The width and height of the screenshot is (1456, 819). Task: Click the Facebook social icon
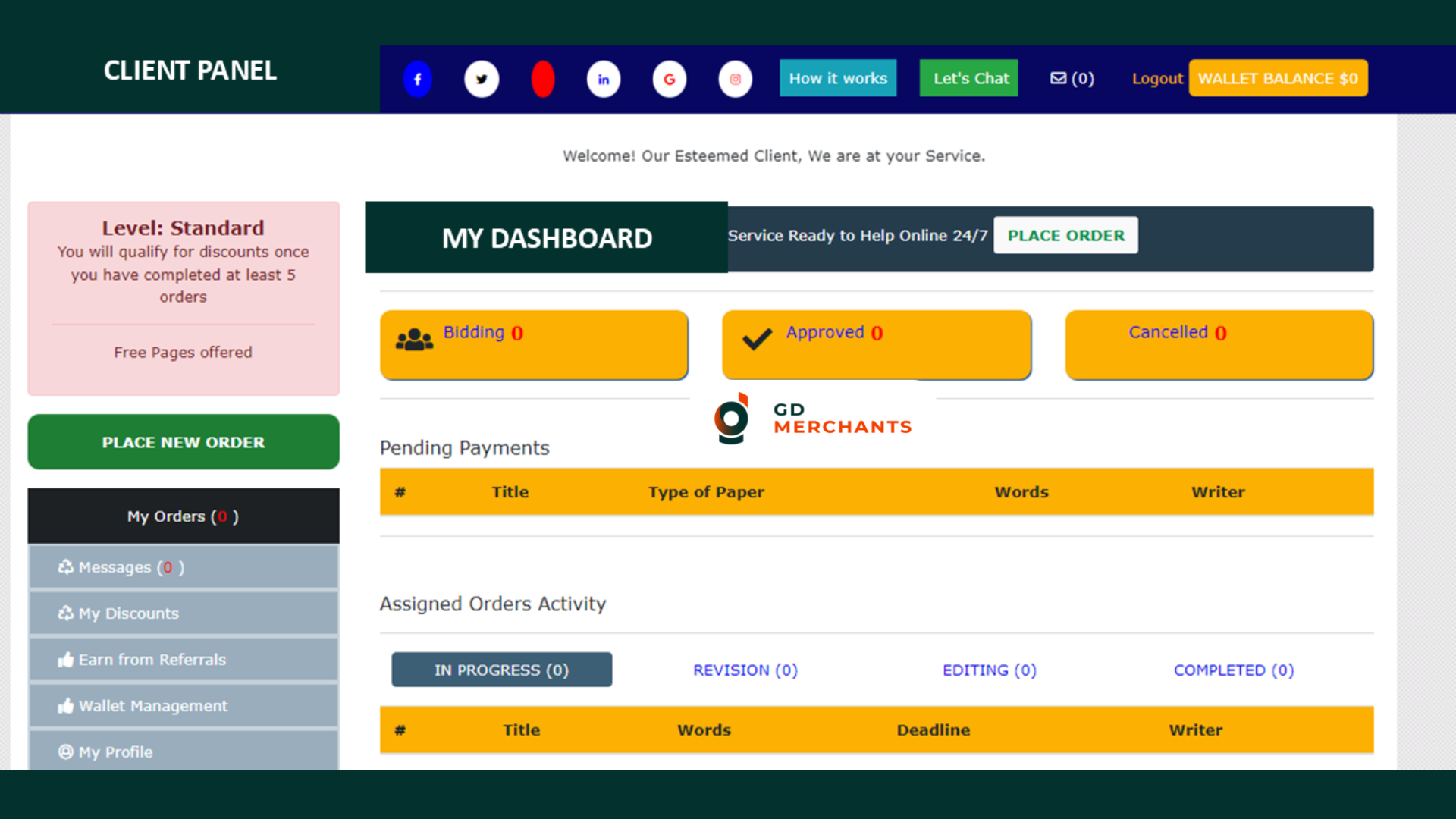coord(417,79)
